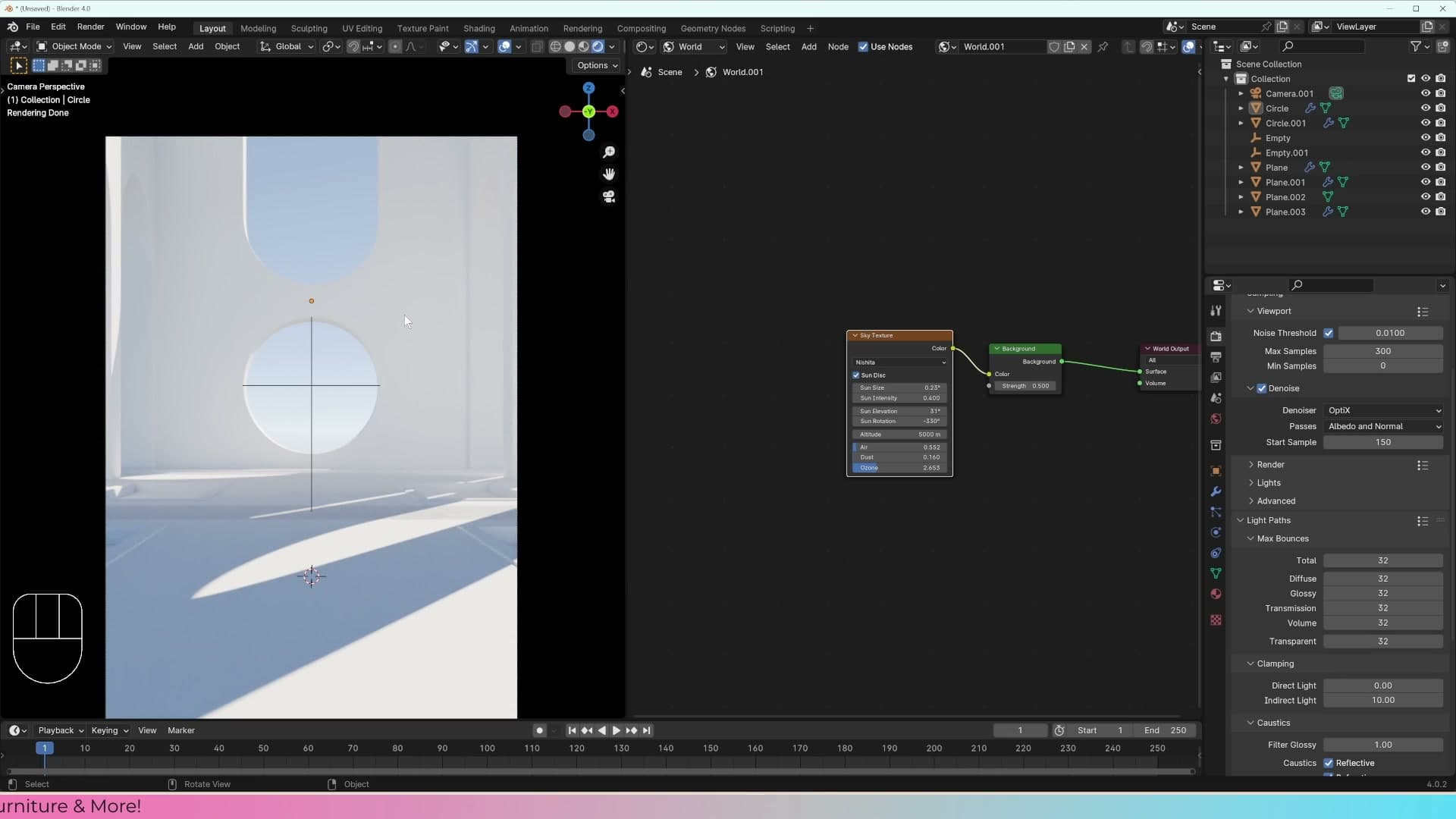
Task: Open the Nishita sky type dropdown
Action: pos(900,362)
